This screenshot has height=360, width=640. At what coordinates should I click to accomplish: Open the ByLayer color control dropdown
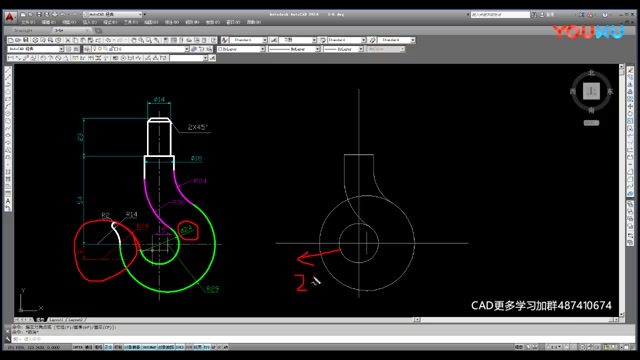point(241,49)
